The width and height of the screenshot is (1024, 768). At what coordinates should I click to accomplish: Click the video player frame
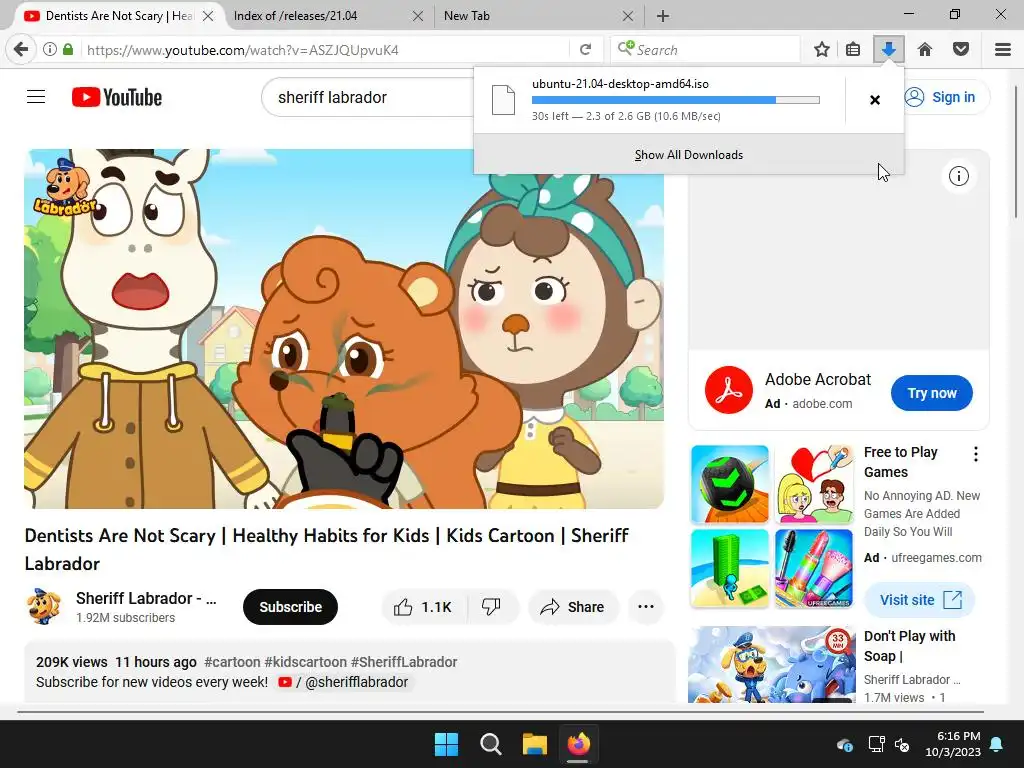(x=344, y=329)
